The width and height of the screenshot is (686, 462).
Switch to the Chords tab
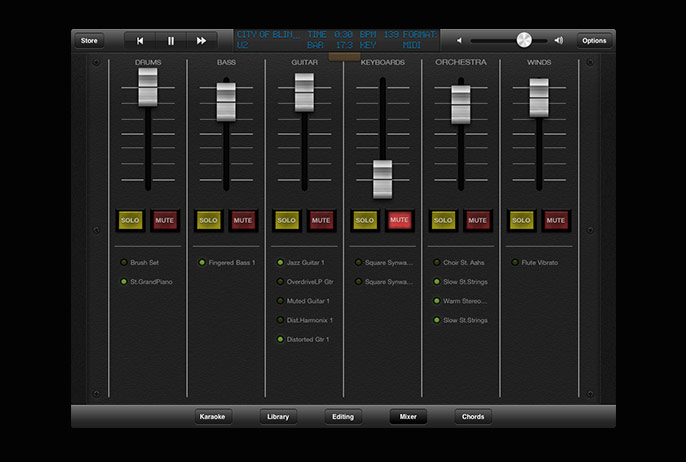coord(473,416)
